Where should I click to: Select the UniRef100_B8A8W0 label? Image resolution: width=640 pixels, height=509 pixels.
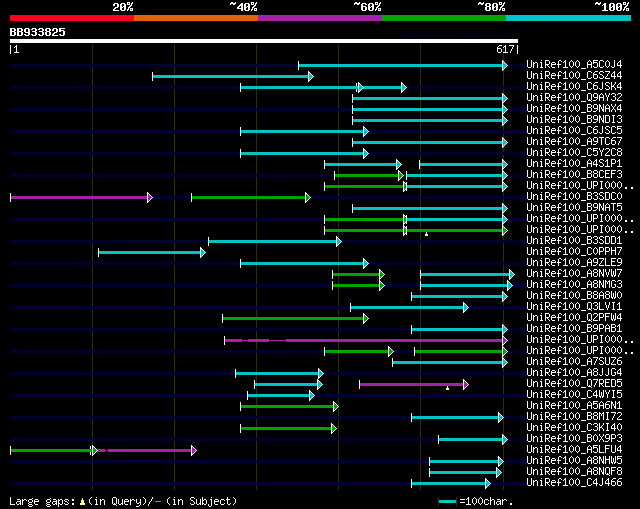tap(574, 296)
